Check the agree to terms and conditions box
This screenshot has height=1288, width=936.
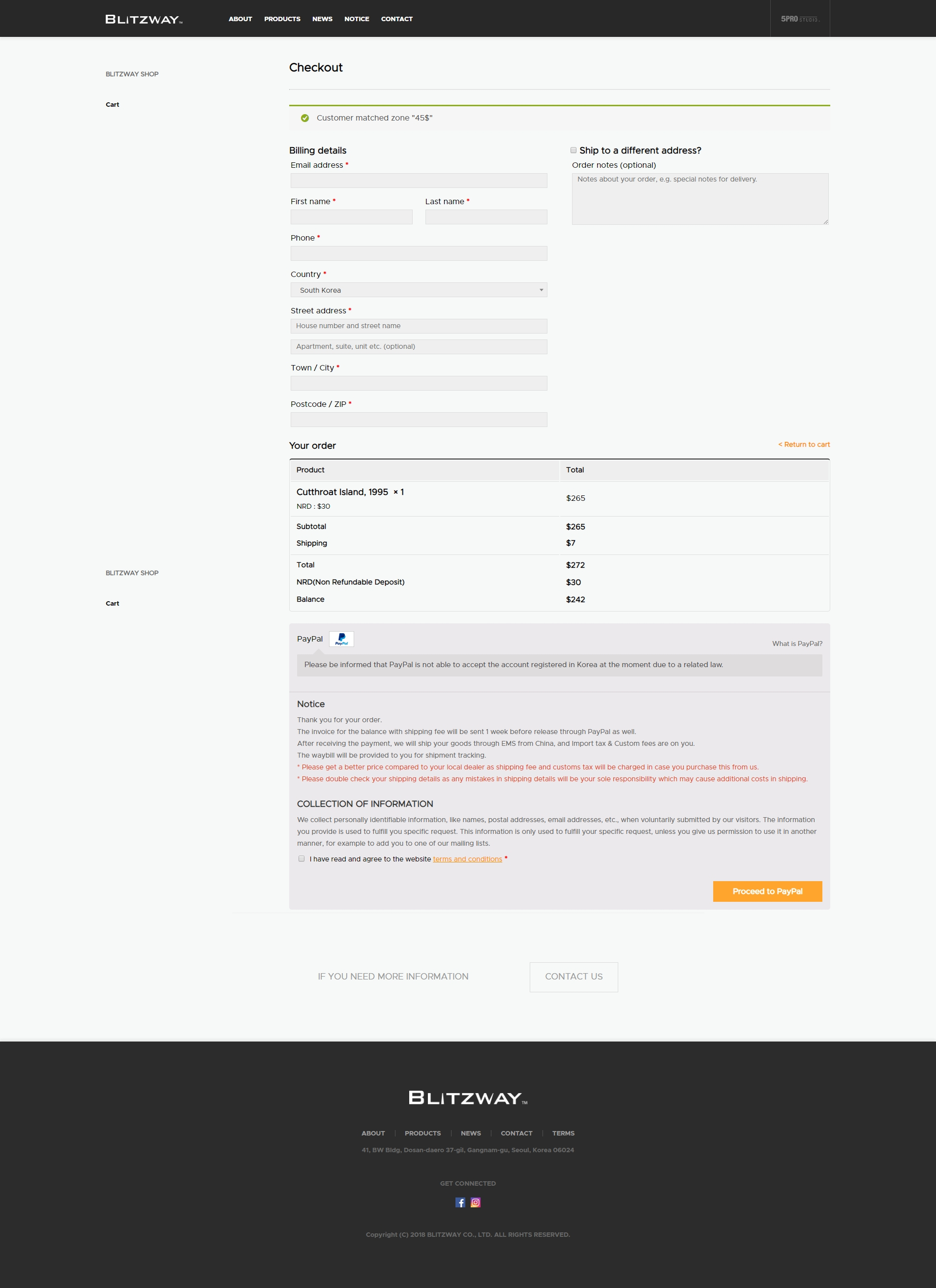pyautogui.click(x=302, y=859)
